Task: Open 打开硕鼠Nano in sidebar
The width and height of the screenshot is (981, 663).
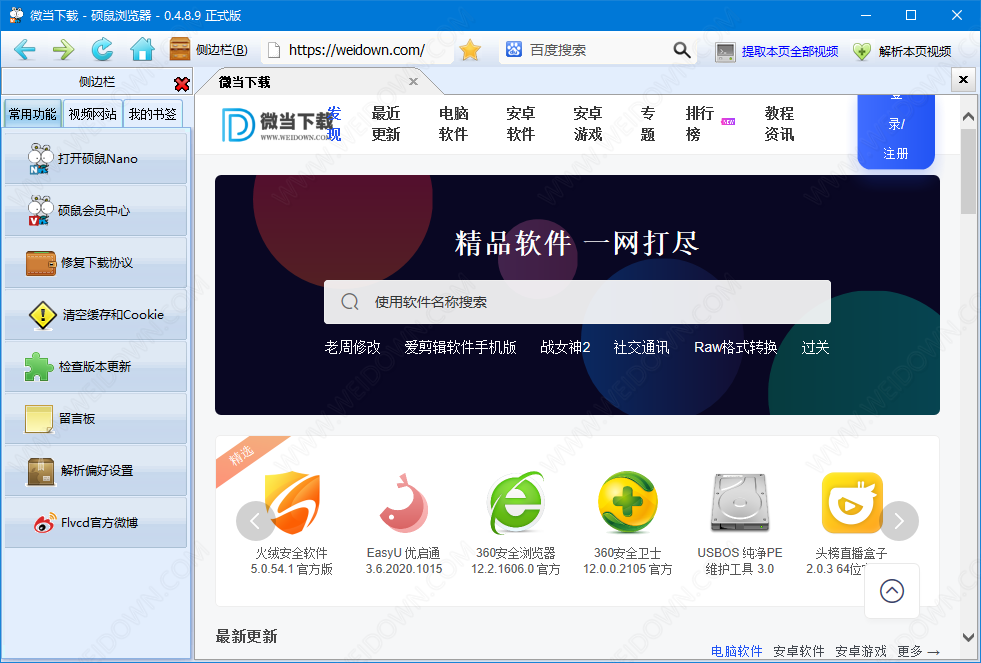Action: pos(96,158)
